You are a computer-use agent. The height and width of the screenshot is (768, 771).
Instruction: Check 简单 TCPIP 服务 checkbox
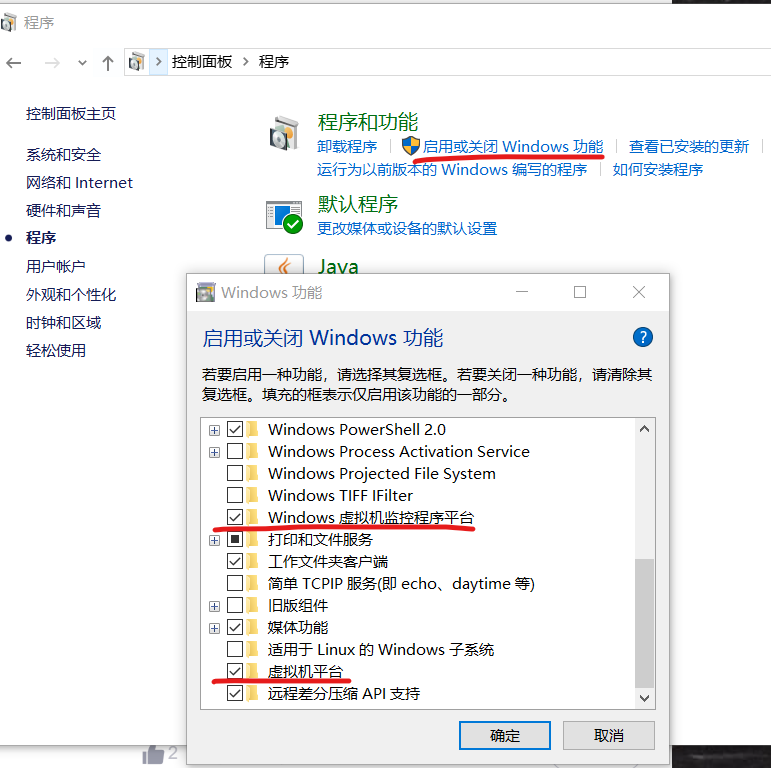(235, 583)
